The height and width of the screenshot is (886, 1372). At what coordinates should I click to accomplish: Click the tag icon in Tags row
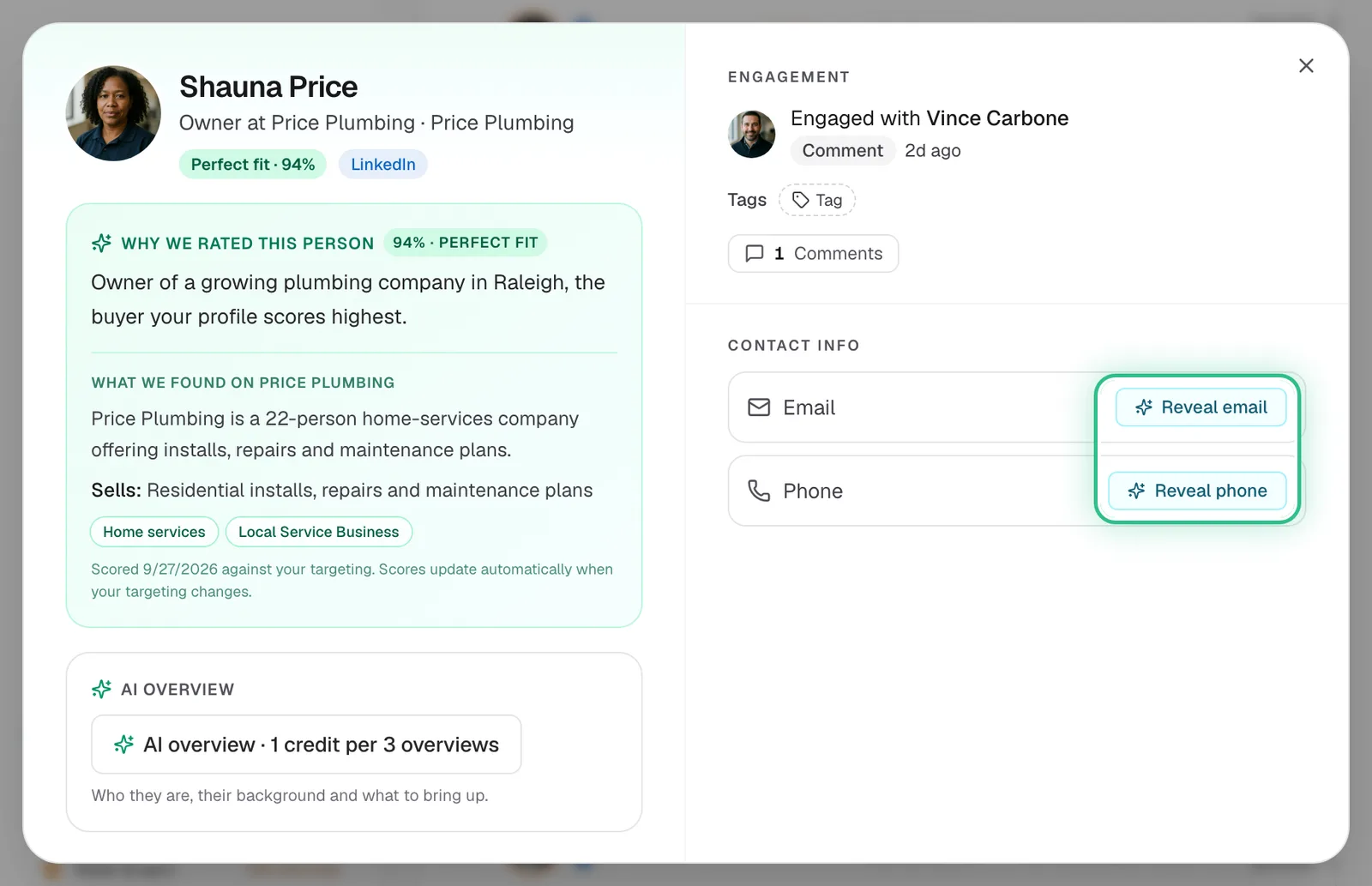click(x=800, y=200)
